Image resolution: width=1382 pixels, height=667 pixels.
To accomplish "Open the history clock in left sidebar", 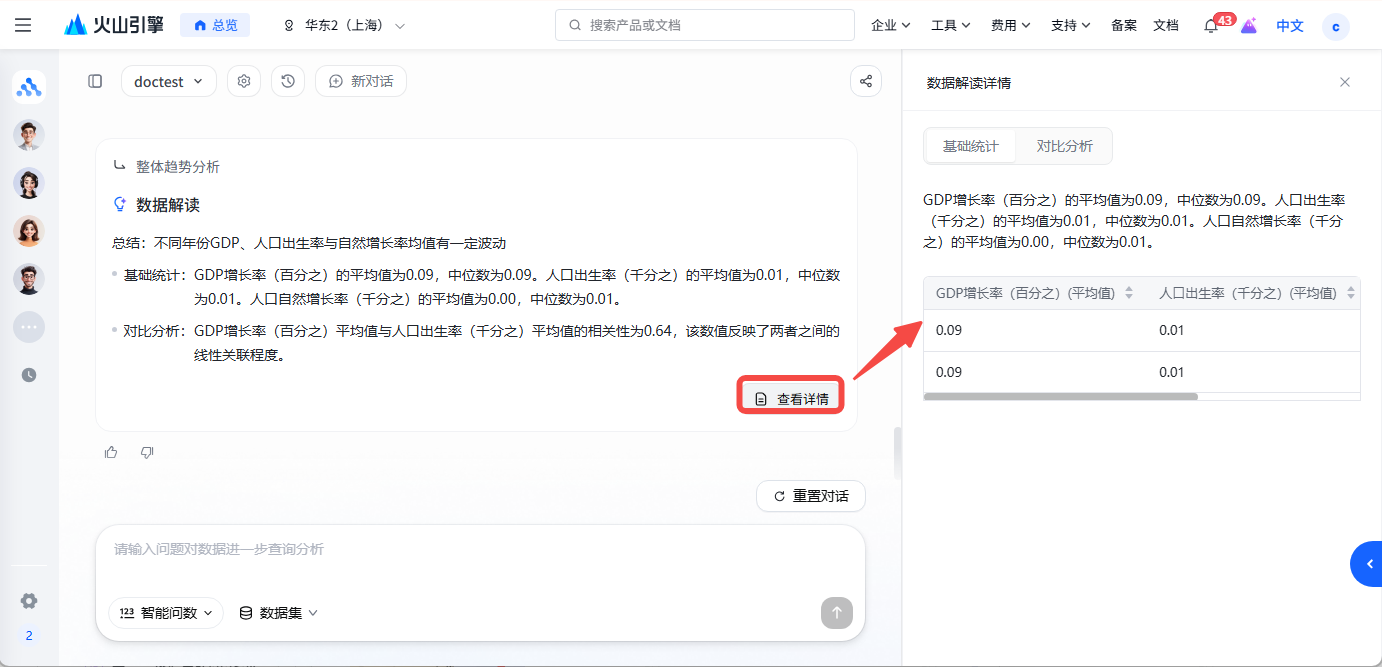I will (29, 375).
